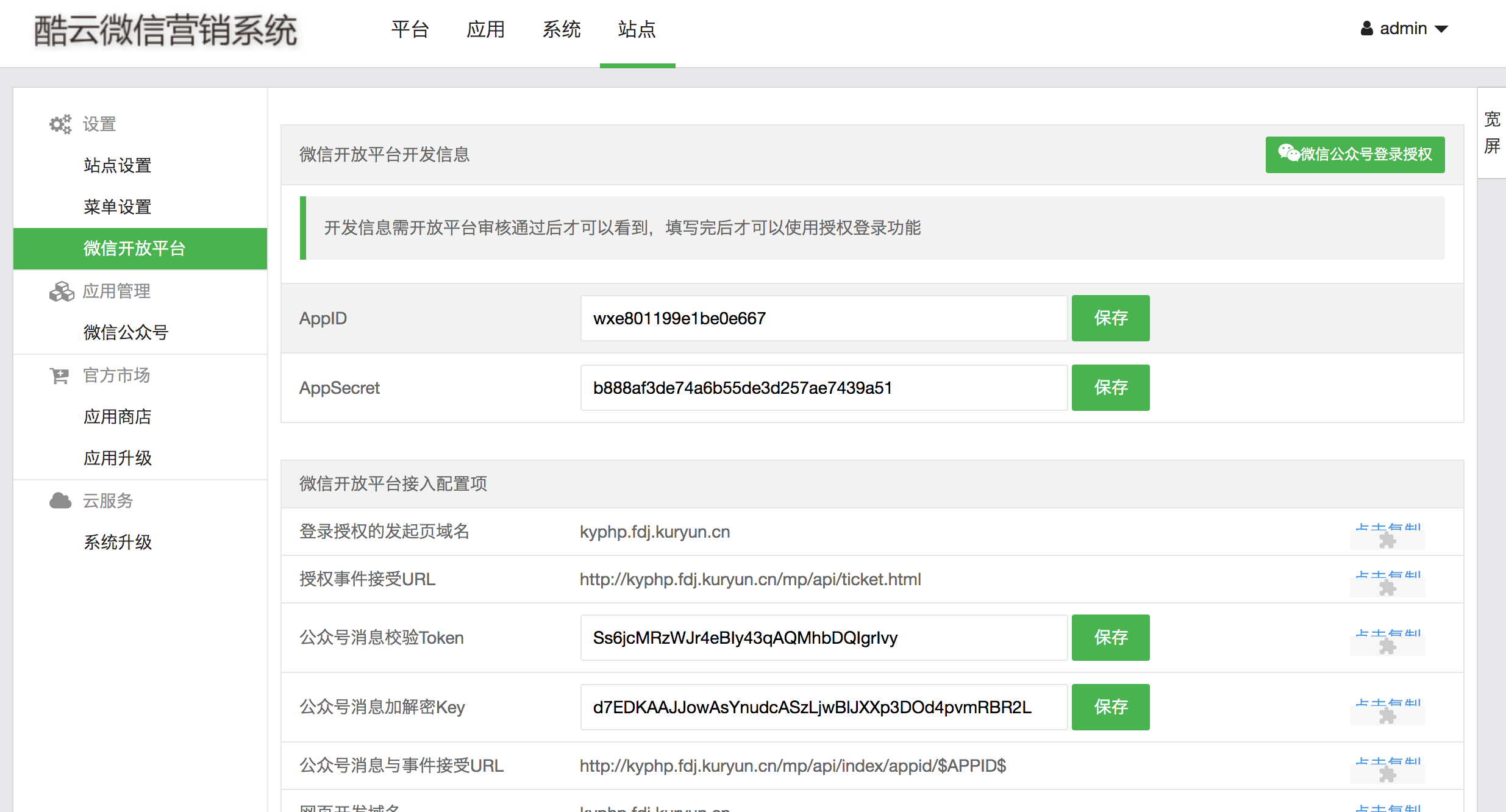This screenshot has width=1506, height=812.
Task: Click the WeChat icon in the authorize button
Action: 1288,153
